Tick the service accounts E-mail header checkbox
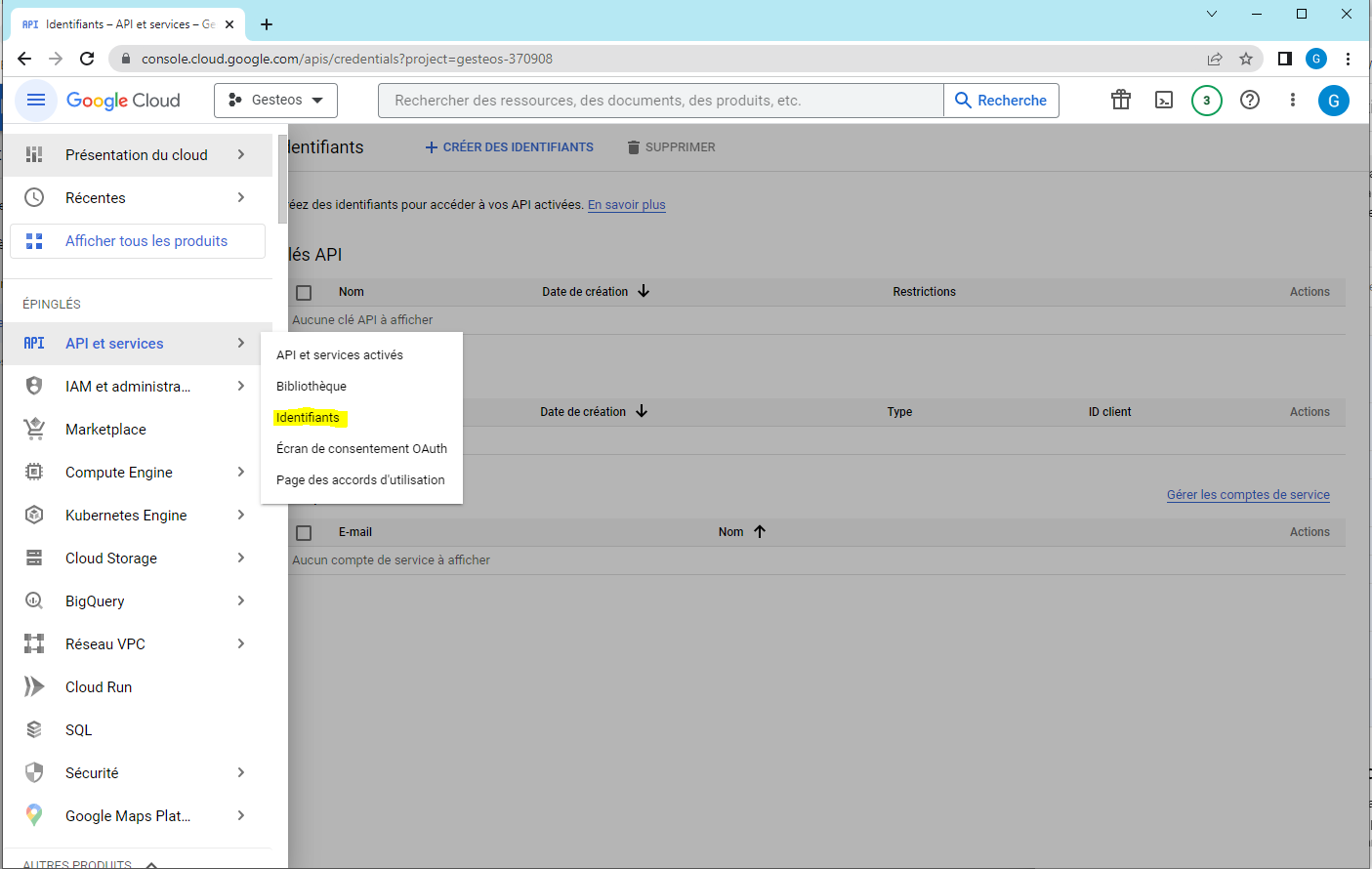 click(304, 533)
